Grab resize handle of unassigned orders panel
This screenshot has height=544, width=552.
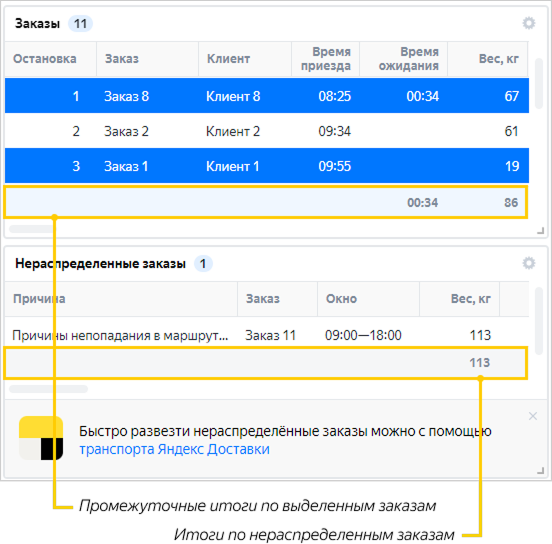pos(541,471)
